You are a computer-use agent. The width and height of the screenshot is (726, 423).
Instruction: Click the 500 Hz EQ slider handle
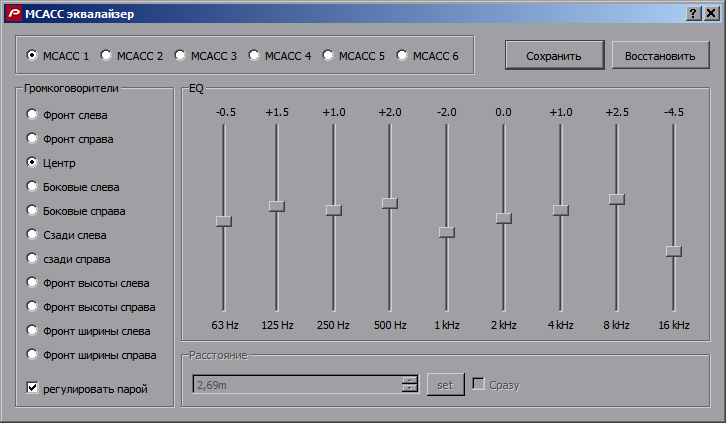pos(390,203)
